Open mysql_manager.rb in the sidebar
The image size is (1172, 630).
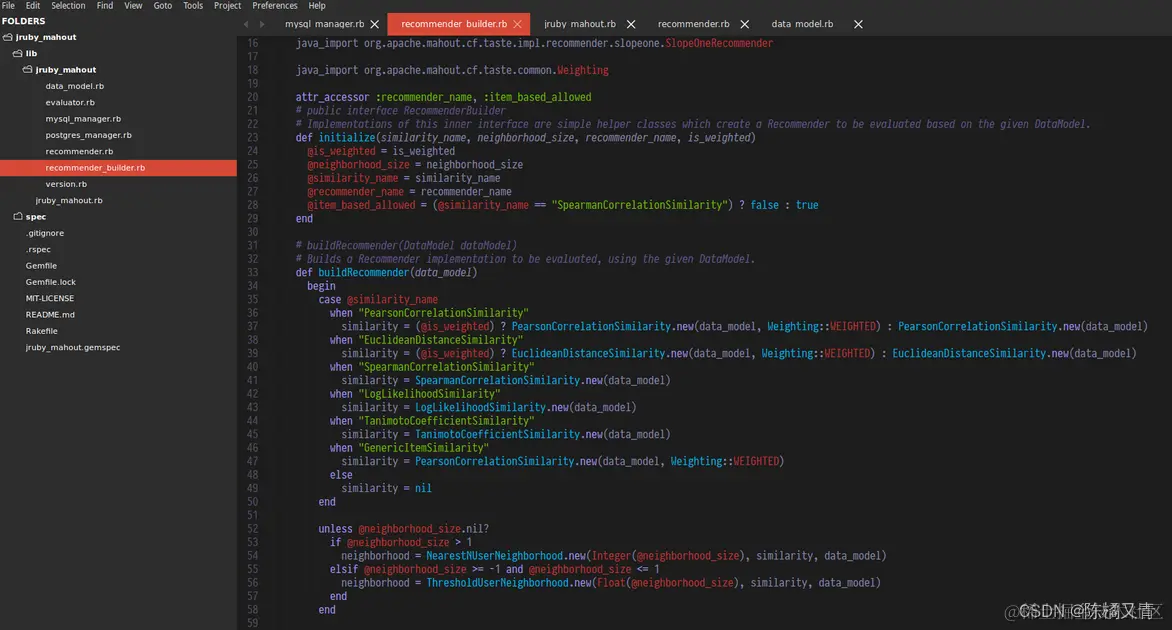click(x=83, y=119)
